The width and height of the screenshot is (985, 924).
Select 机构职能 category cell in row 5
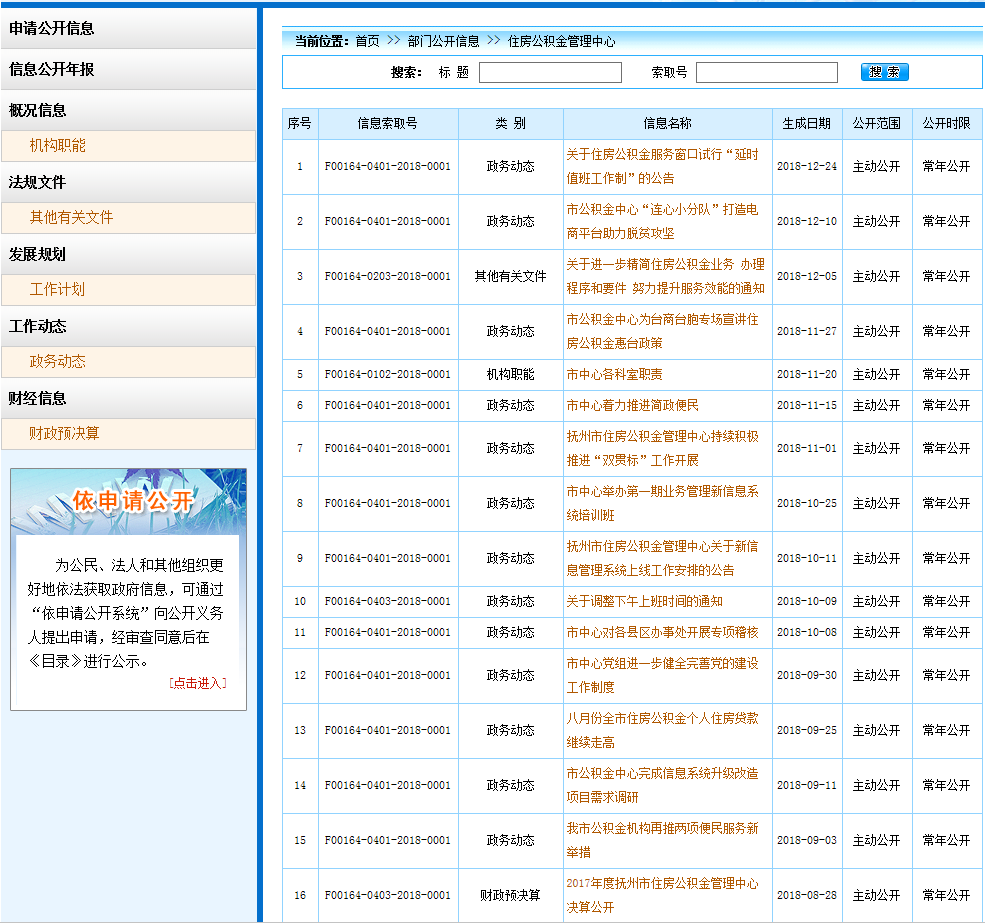[x=510, y=374]
